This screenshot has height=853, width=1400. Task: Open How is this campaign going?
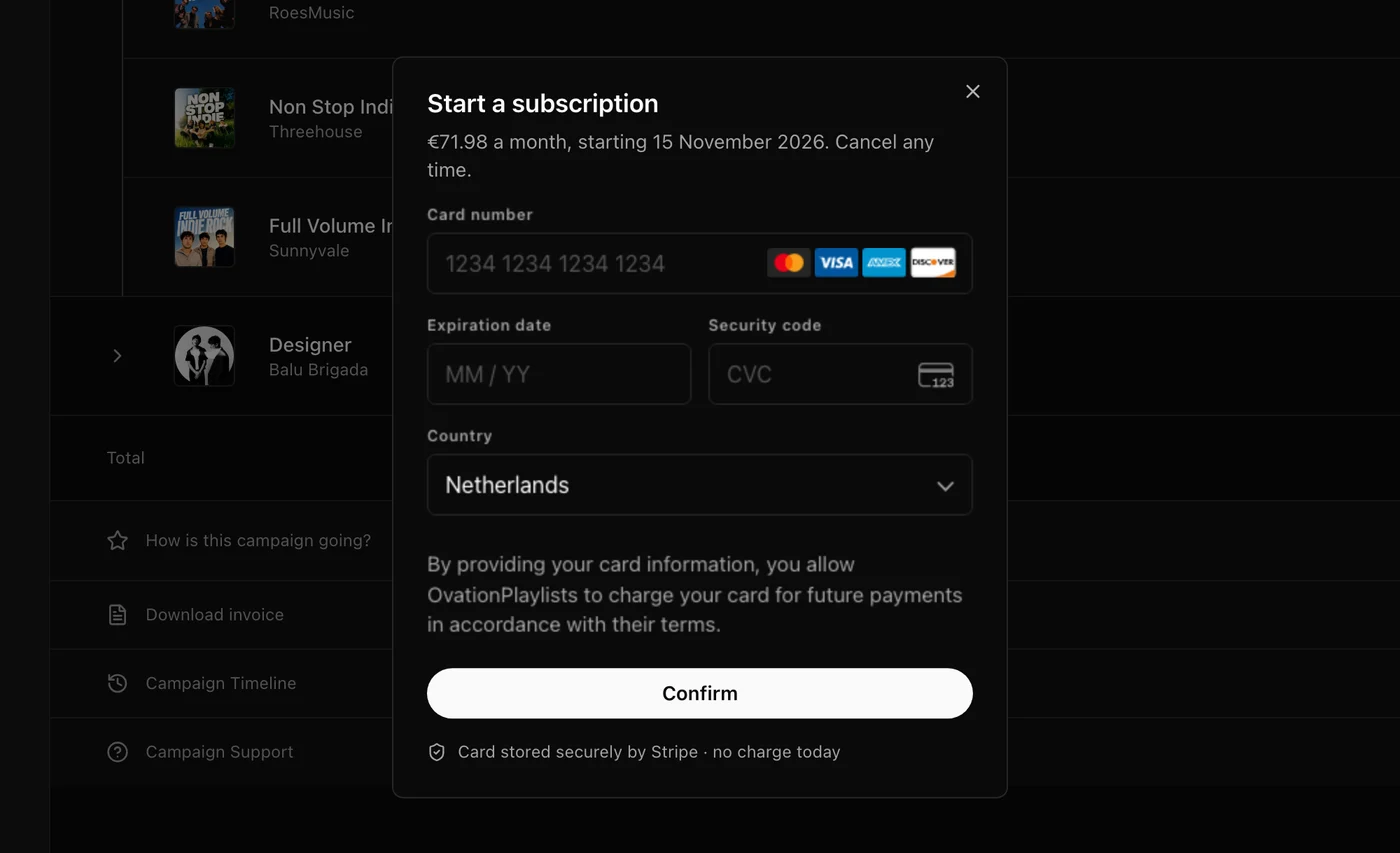258,540
